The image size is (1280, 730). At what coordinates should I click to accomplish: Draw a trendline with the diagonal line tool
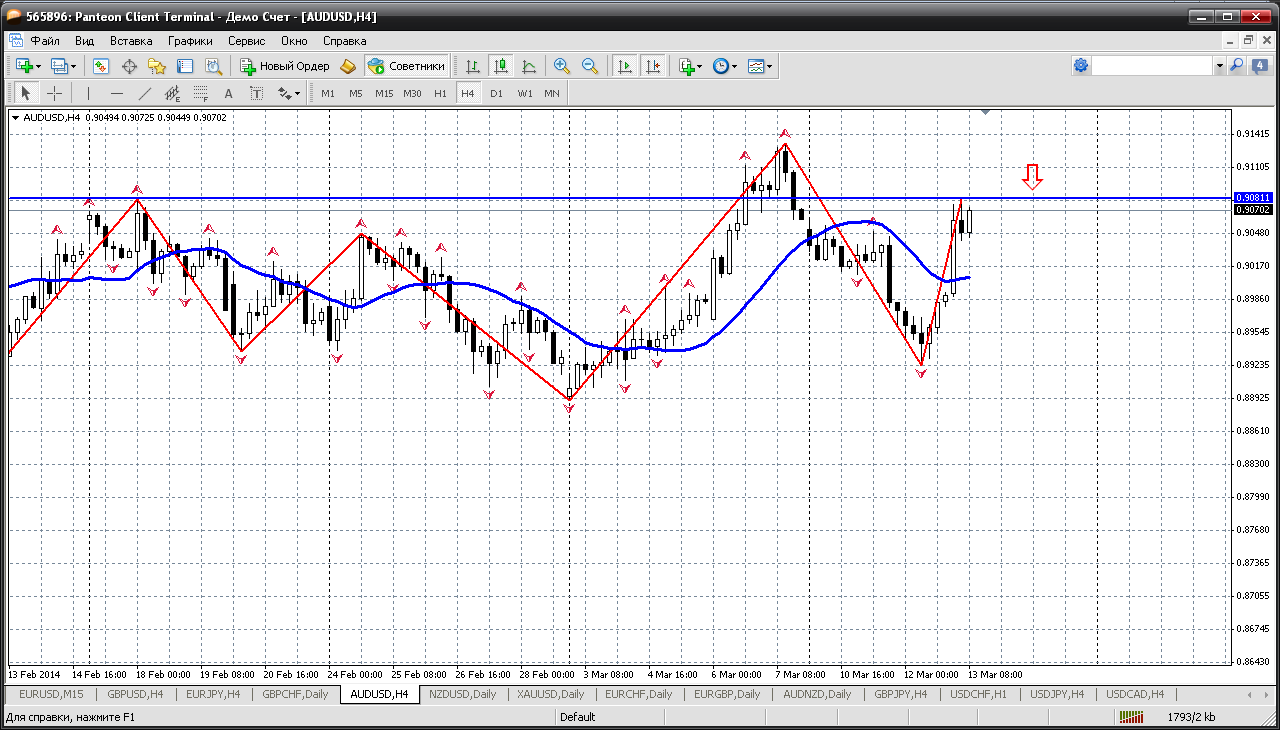(x=145, y=93)
